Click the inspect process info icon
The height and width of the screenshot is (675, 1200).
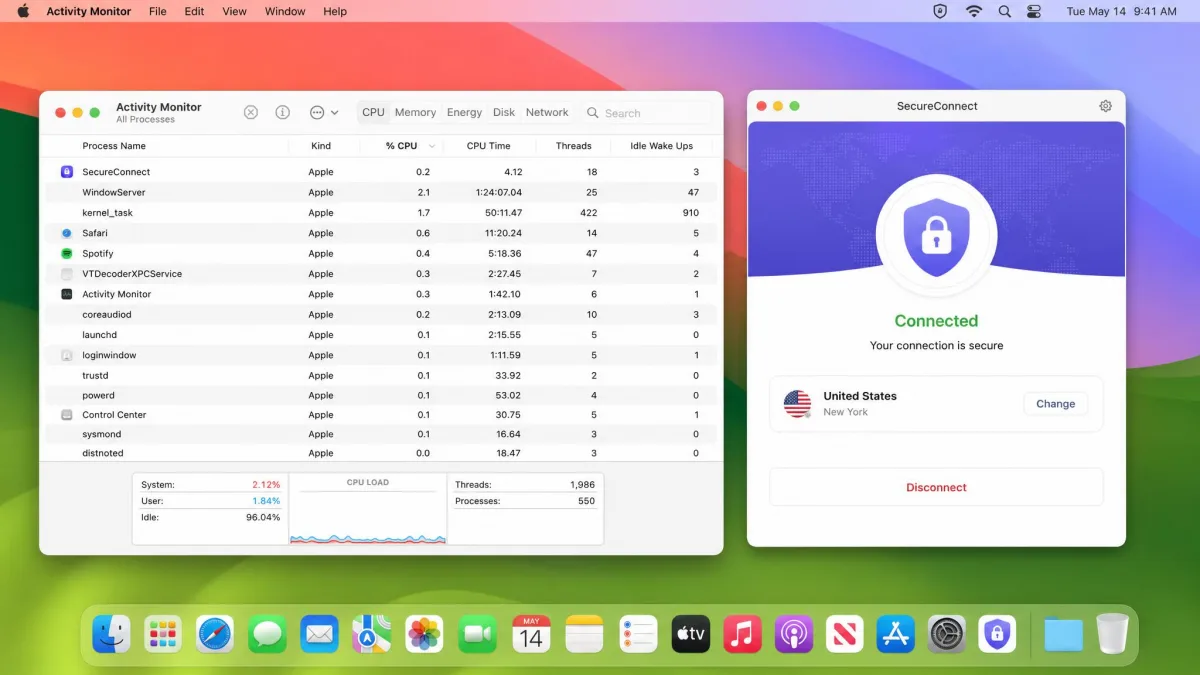[283, 113]
